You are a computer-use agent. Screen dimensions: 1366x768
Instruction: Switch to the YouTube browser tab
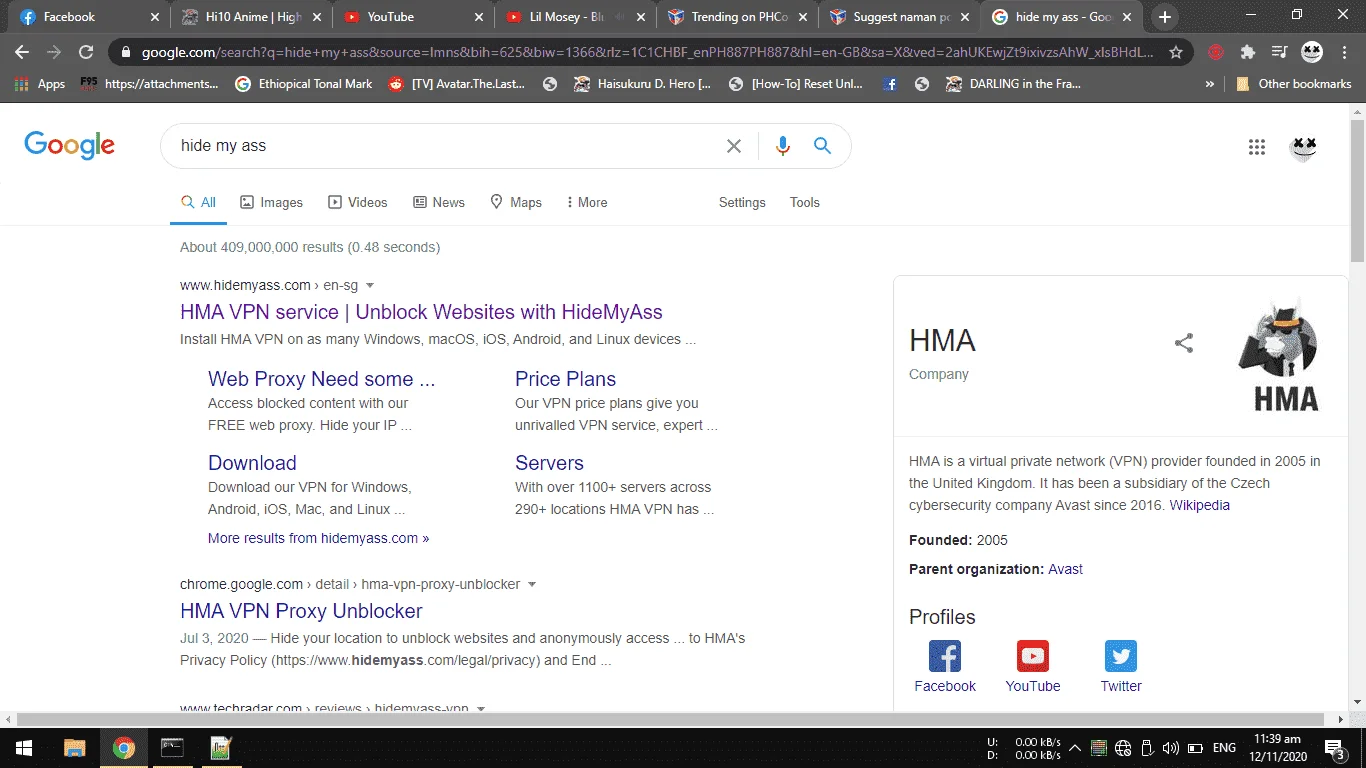[414, 17]
